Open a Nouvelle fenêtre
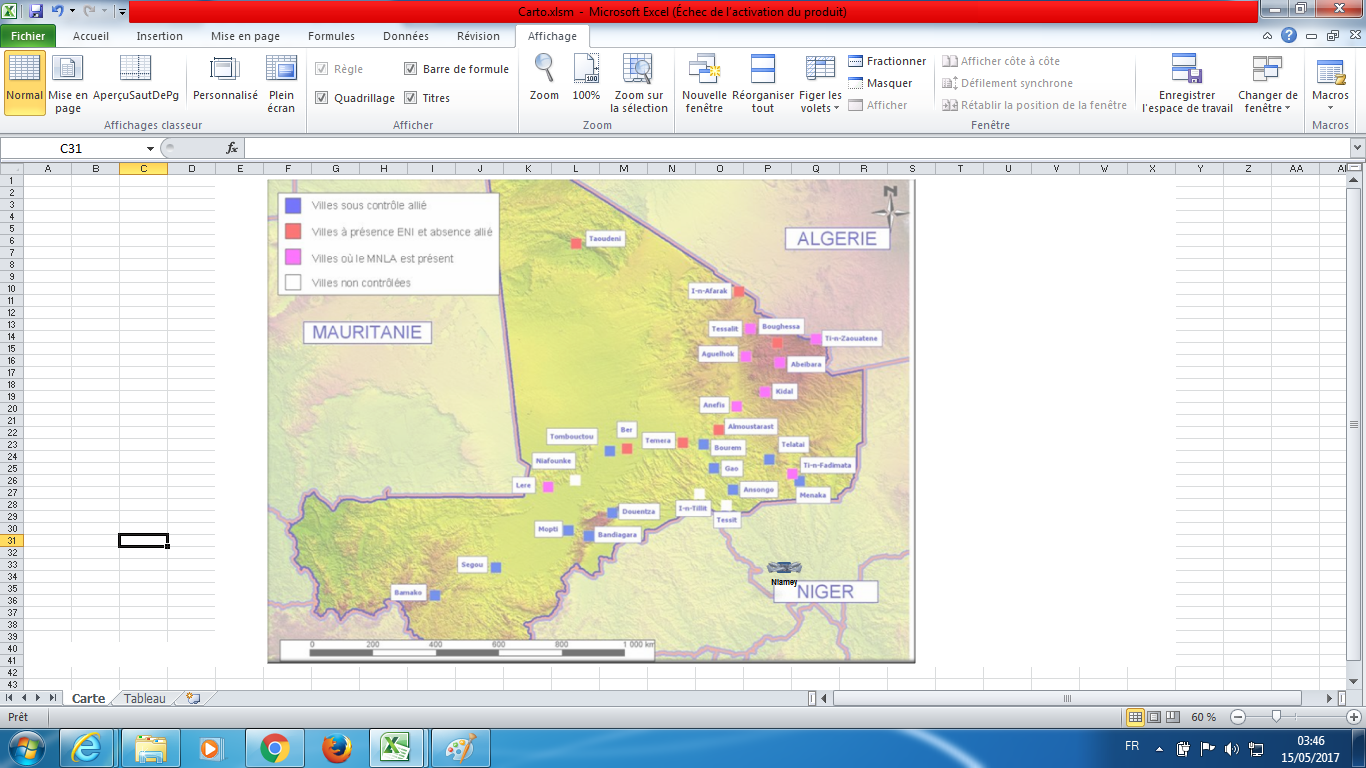Image resolution: width=1366 pixels, height=768 pixels. (704, 84)
